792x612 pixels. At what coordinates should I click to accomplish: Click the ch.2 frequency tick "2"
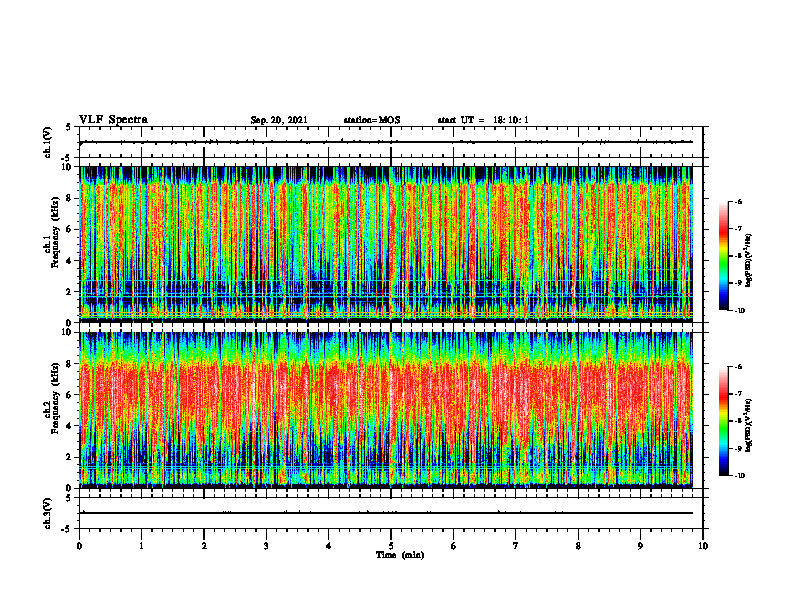click(70, 457)
